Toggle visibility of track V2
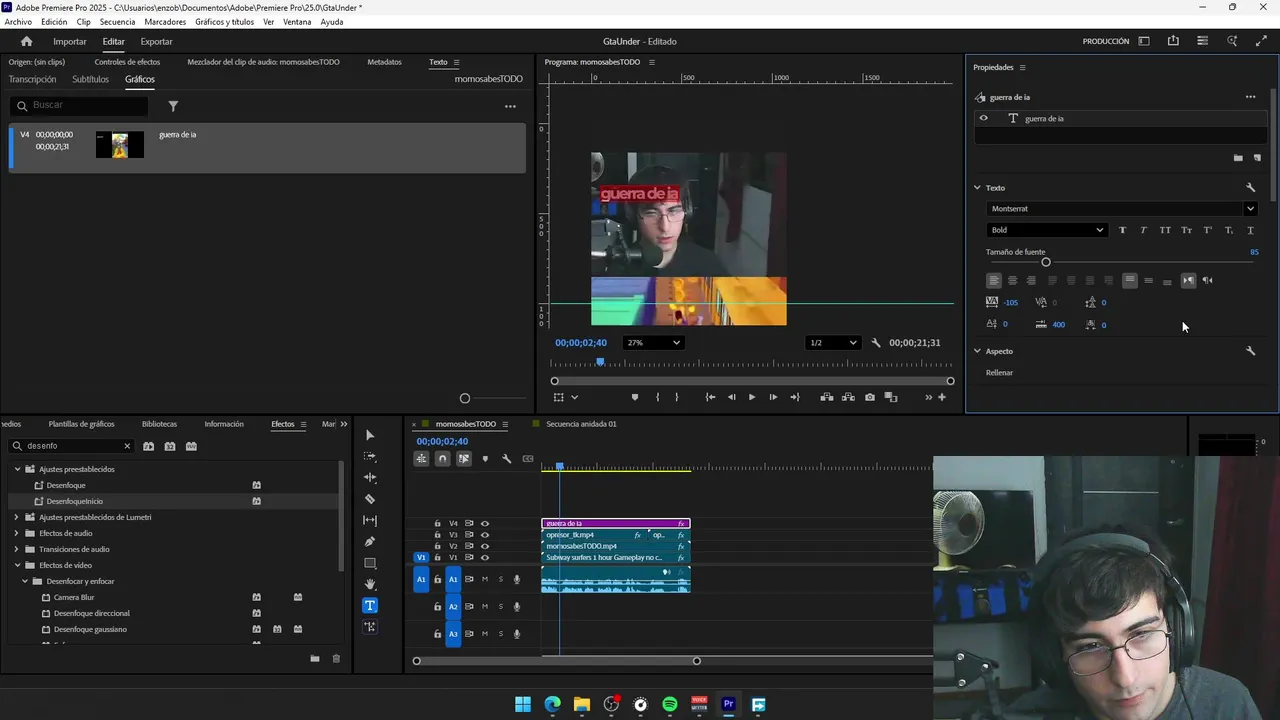The image size is (1280, 720). [x=485, y=546]
